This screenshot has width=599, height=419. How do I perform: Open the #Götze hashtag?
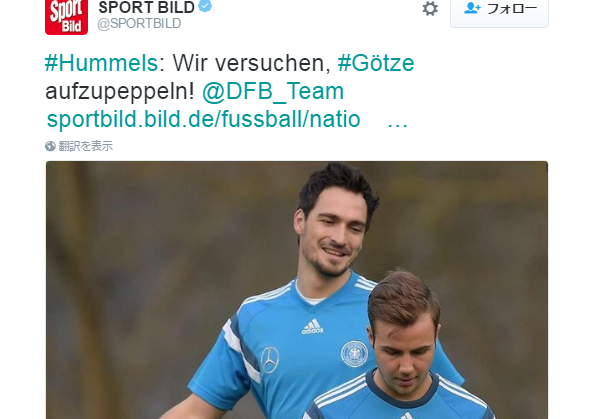pos(376,63)
